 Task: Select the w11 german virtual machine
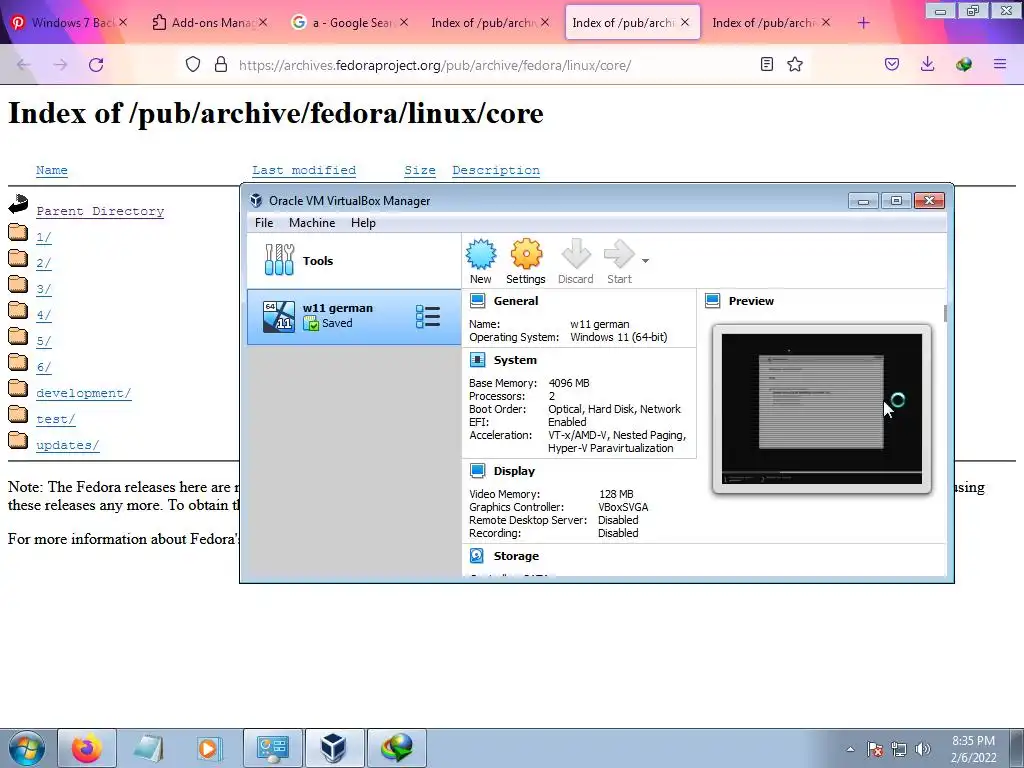[x=354, y=316]
